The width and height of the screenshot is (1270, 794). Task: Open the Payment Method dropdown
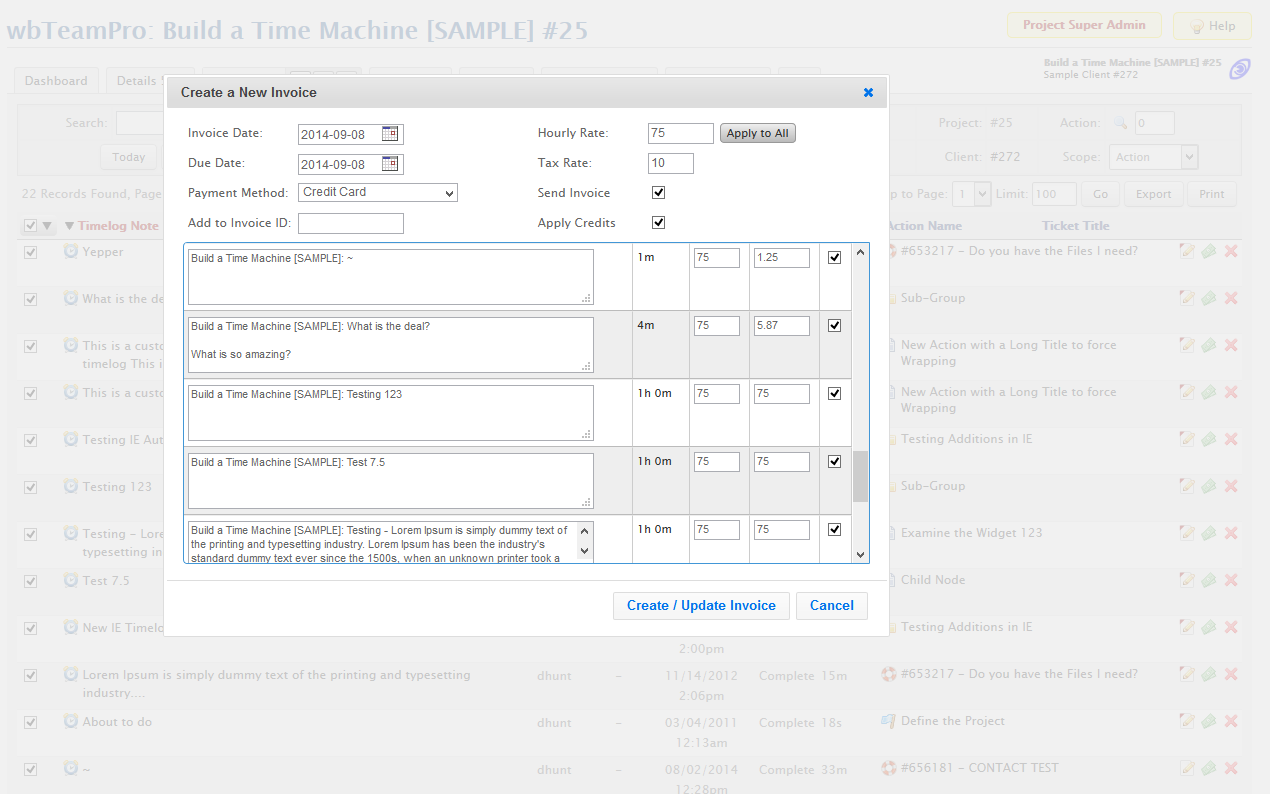point(377,192)
